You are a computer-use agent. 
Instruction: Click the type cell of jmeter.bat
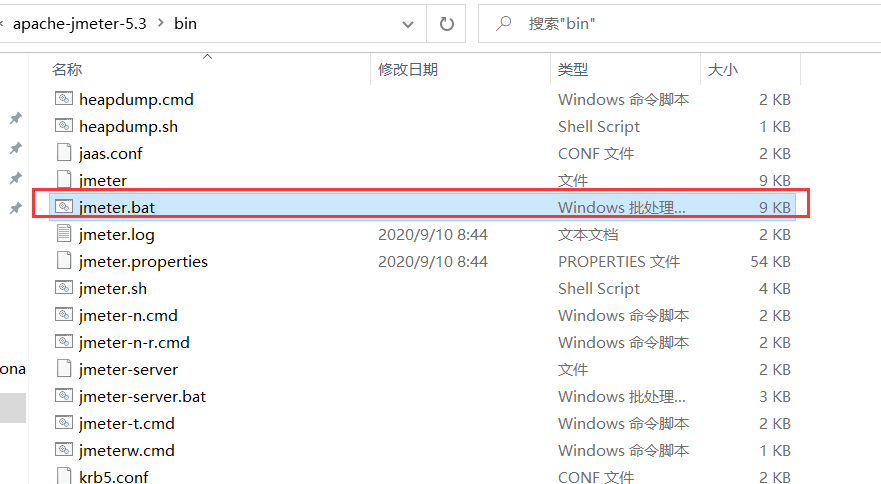(621, 207)
